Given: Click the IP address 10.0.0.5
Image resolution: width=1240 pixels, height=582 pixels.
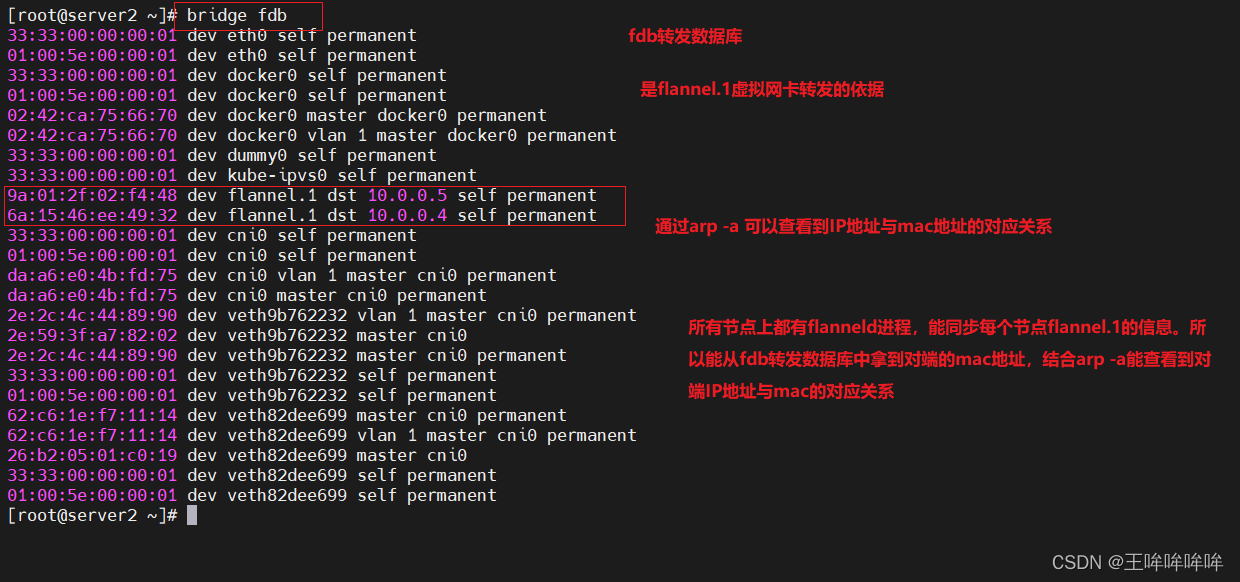Looking at the screenshot, I should coord(407,195).
